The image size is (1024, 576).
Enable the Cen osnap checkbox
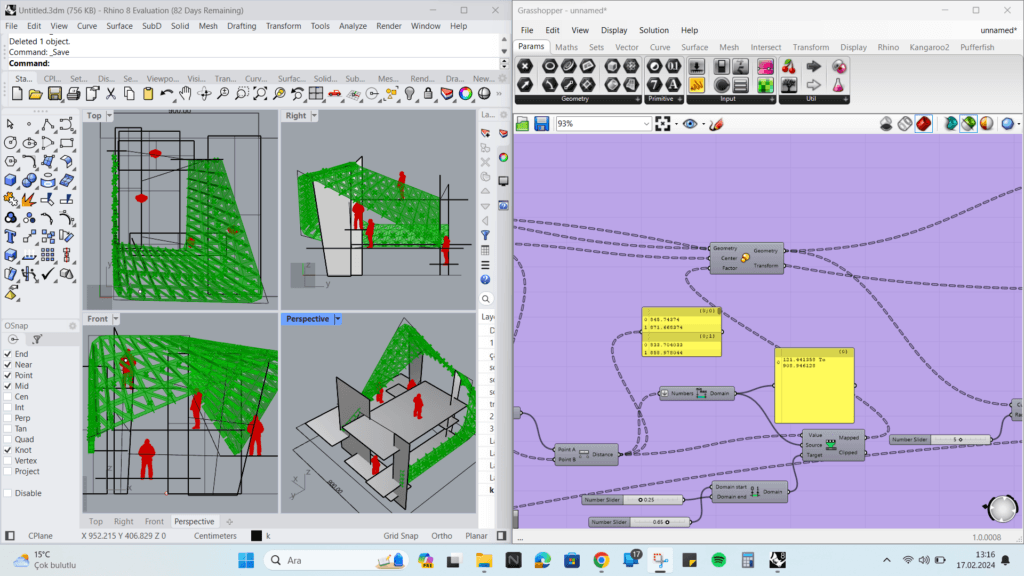pos(8,396)
